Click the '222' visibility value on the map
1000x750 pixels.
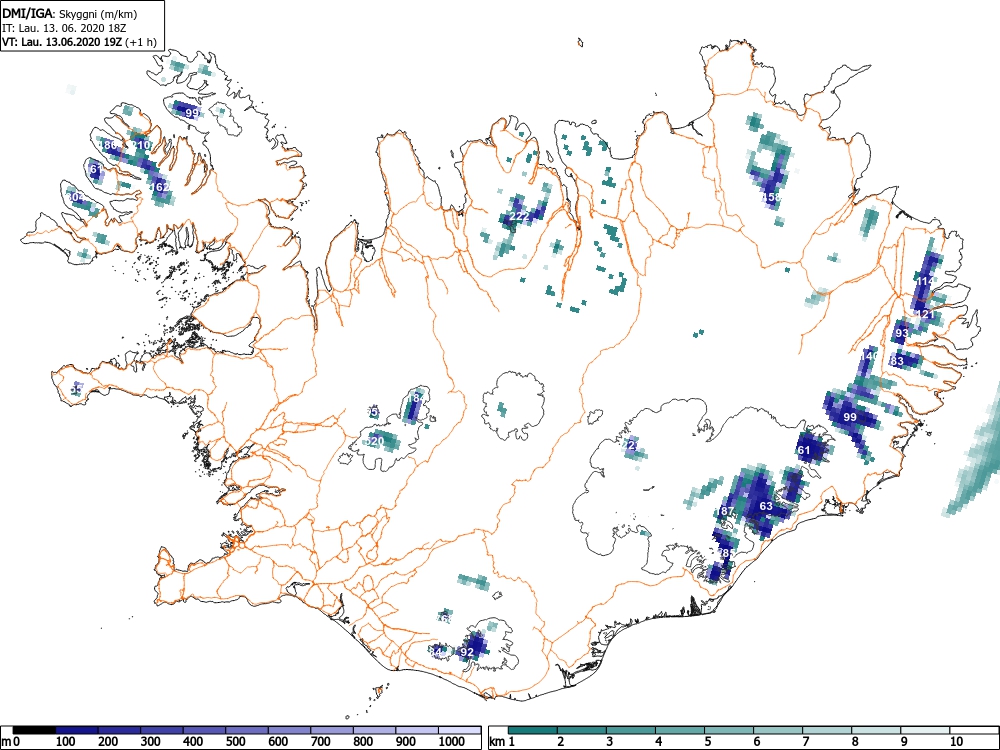pyautogui.click(x=519, y=217)
